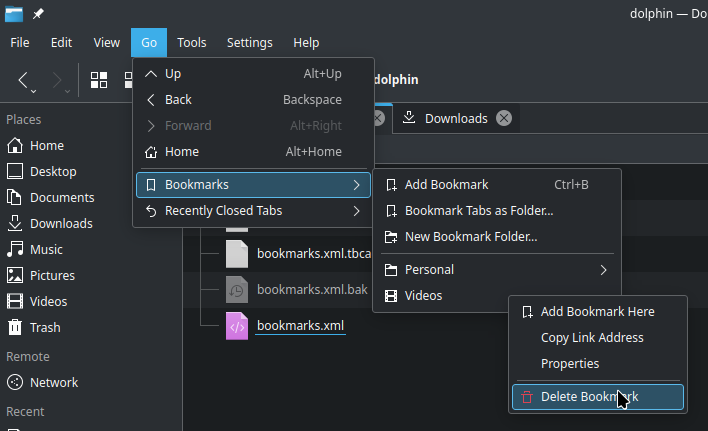Open the Help menu
The width and height of the screenshot is (708, 431).
tap(306, 42)
